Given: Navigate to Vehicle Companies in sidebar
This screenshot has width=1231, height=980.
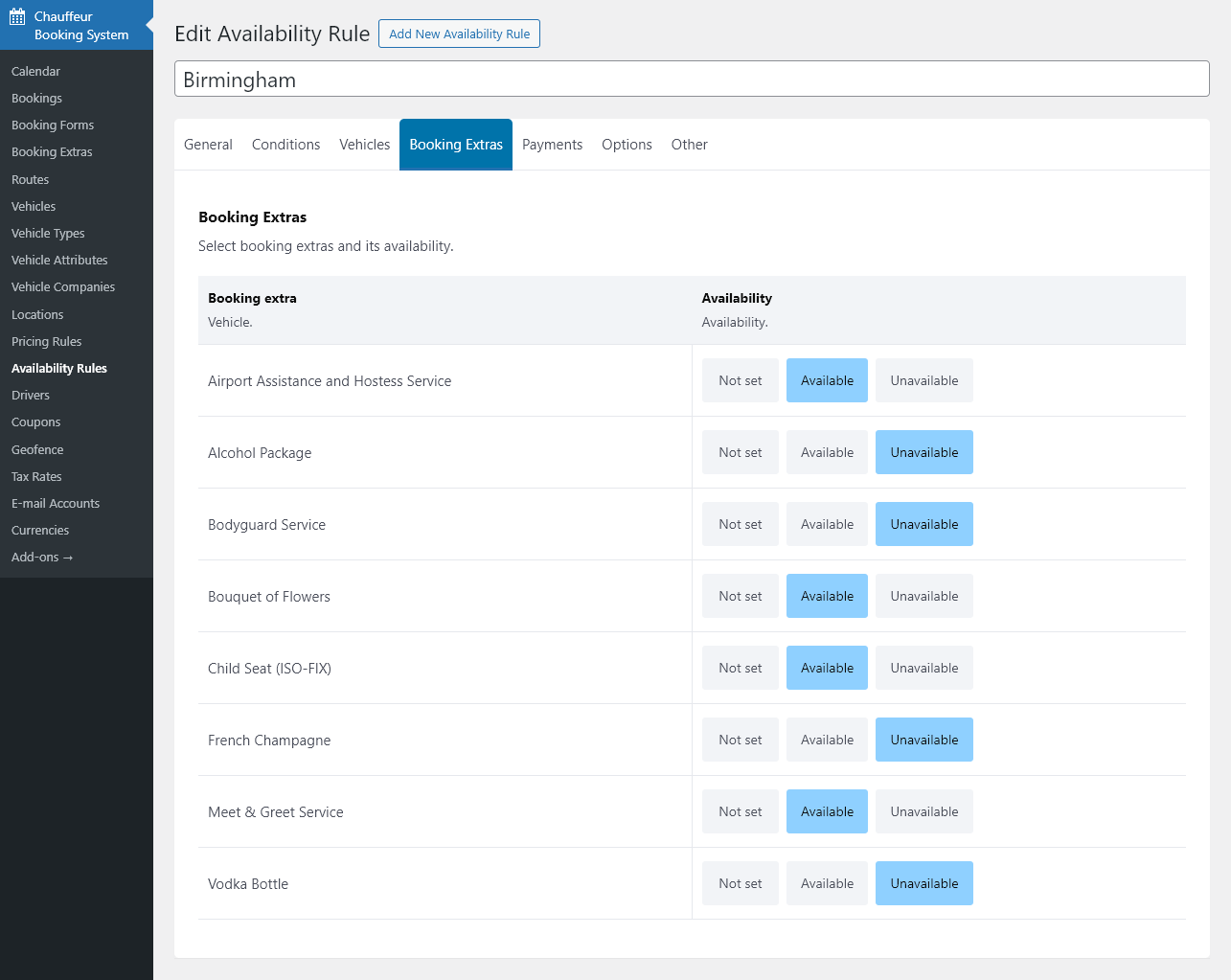Looking at the screenshot, I should click(63, 286).
